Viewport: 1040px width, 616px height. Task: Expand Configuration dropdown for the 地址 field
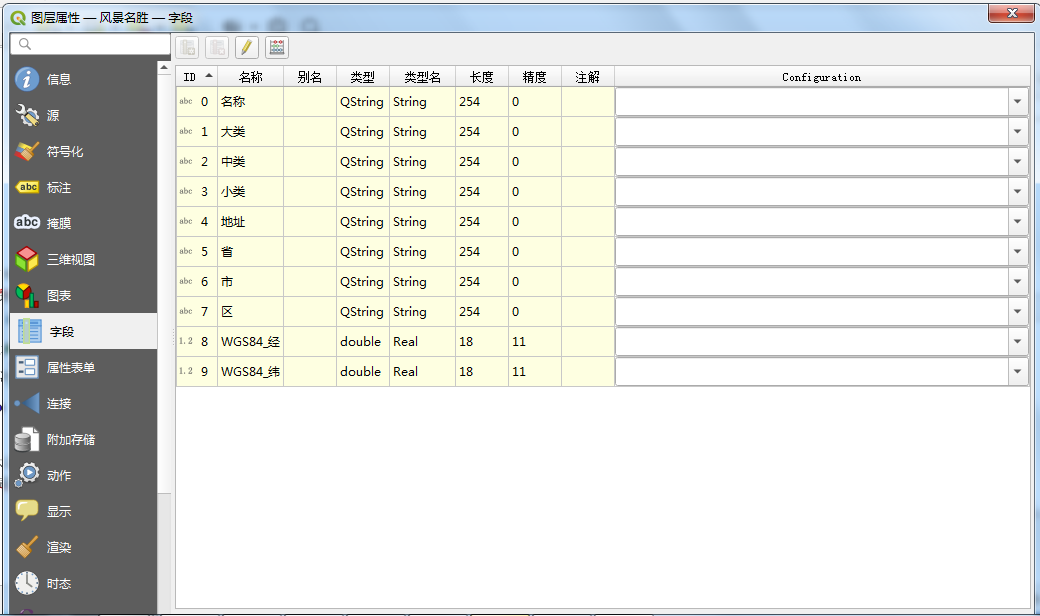click(1018, 222)
